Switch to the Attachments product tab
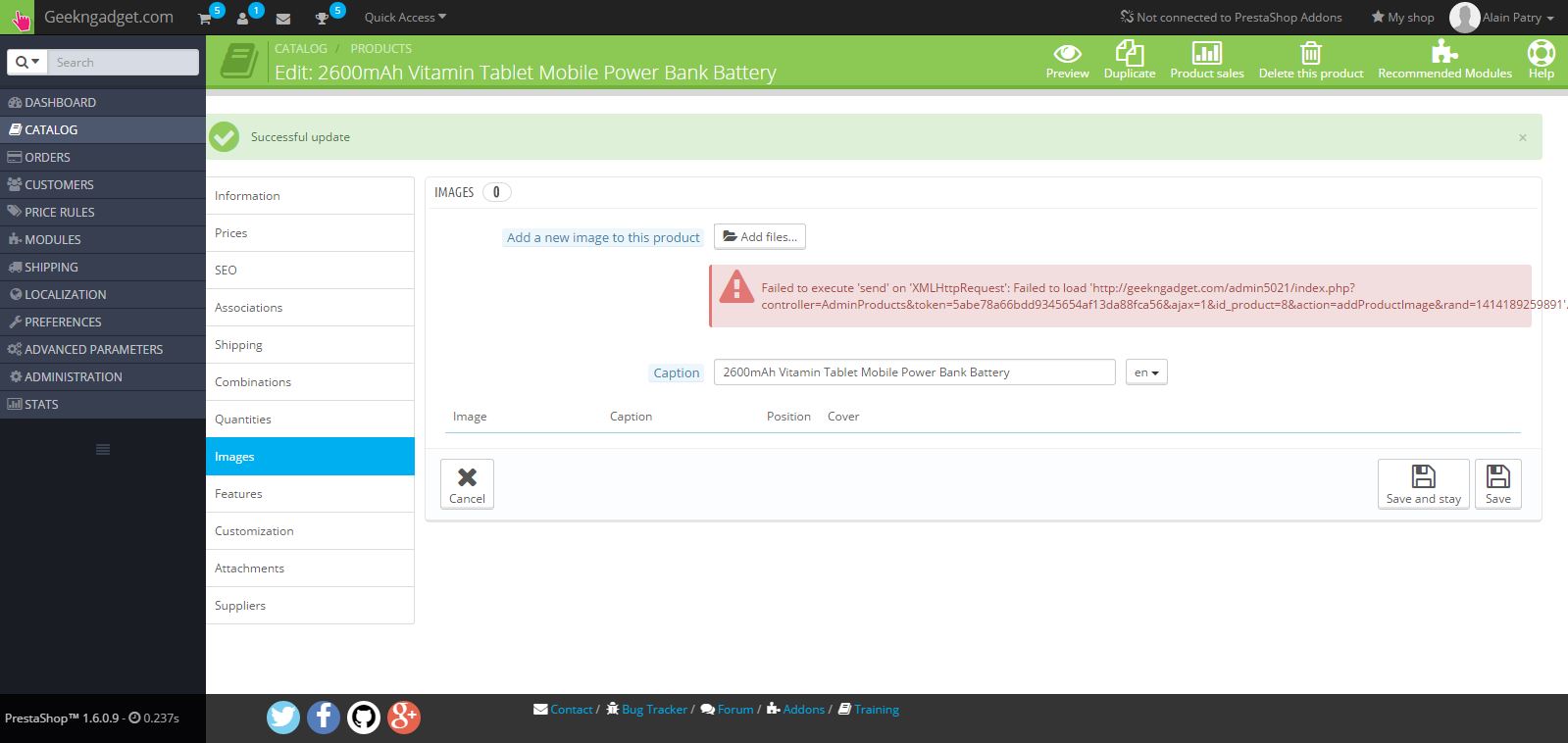This screenshot has width=1568, height=743. [310, 569]
